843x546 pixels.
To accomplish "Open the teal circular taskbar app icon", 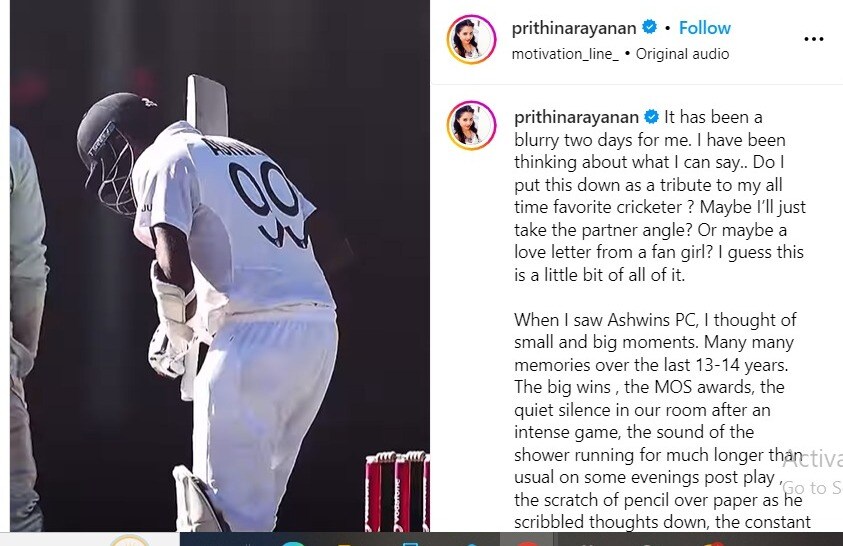I will (x=293, y=543).
